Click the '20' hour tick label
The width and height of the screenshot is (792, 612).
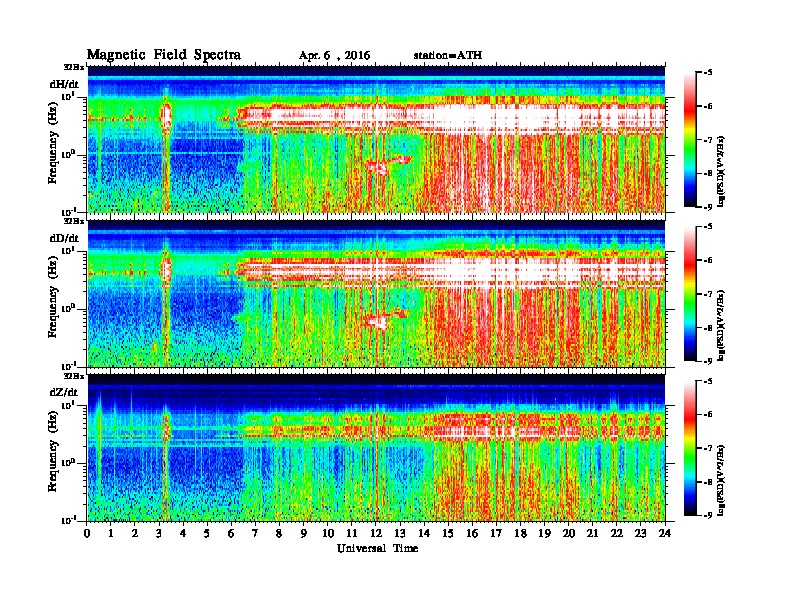tap(569, 534)
